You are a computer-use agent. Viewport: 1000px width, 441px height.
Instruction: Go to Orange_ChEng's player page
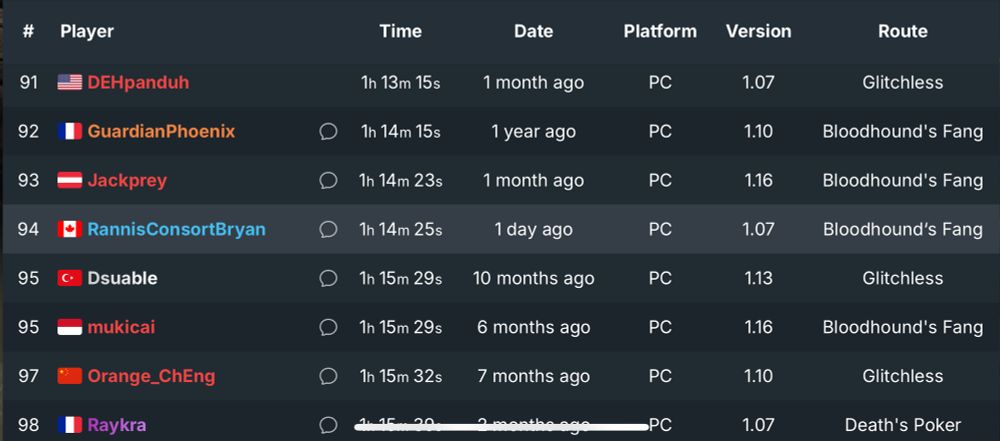tap(151, 377)
